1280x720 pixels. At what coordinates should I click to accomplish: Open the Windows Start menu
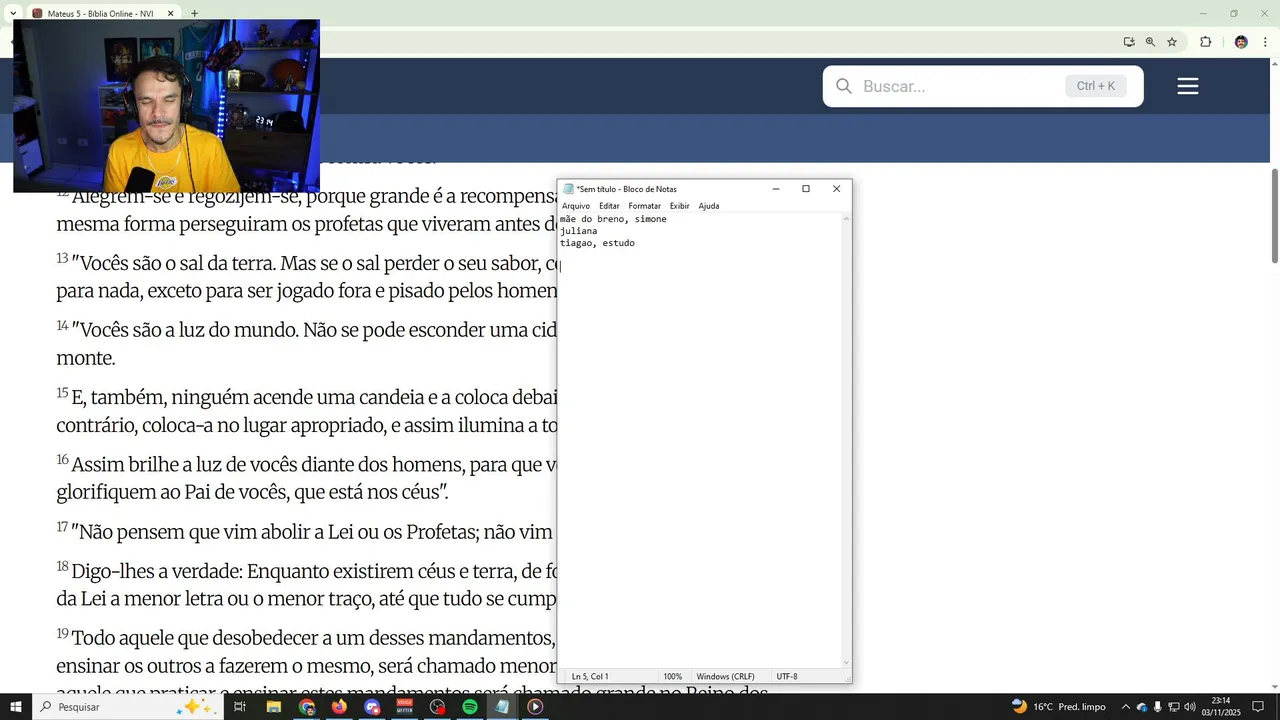coord(16,707)
